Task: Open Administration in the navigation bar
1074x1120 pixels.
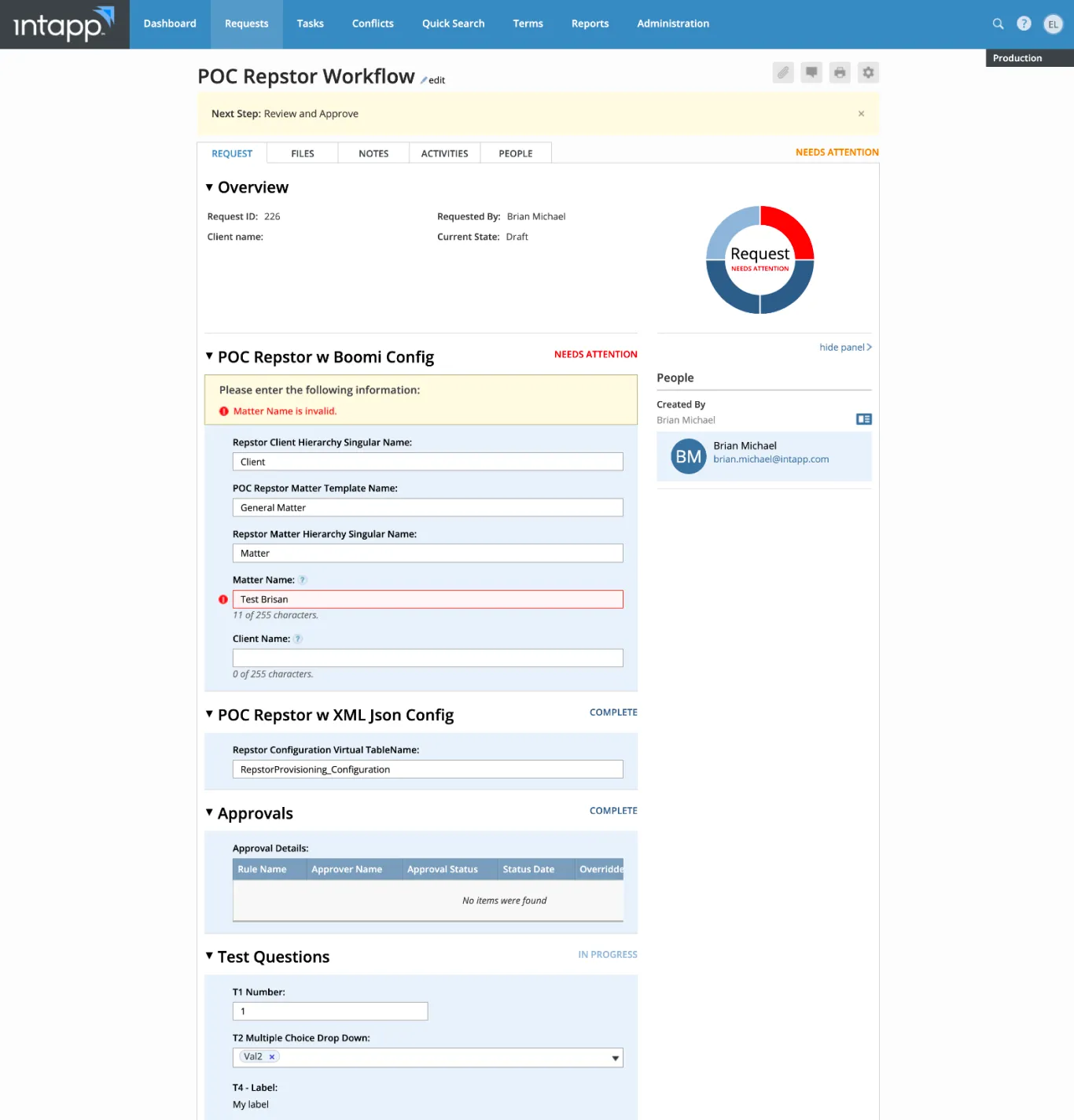Action: tap(673, 24)
